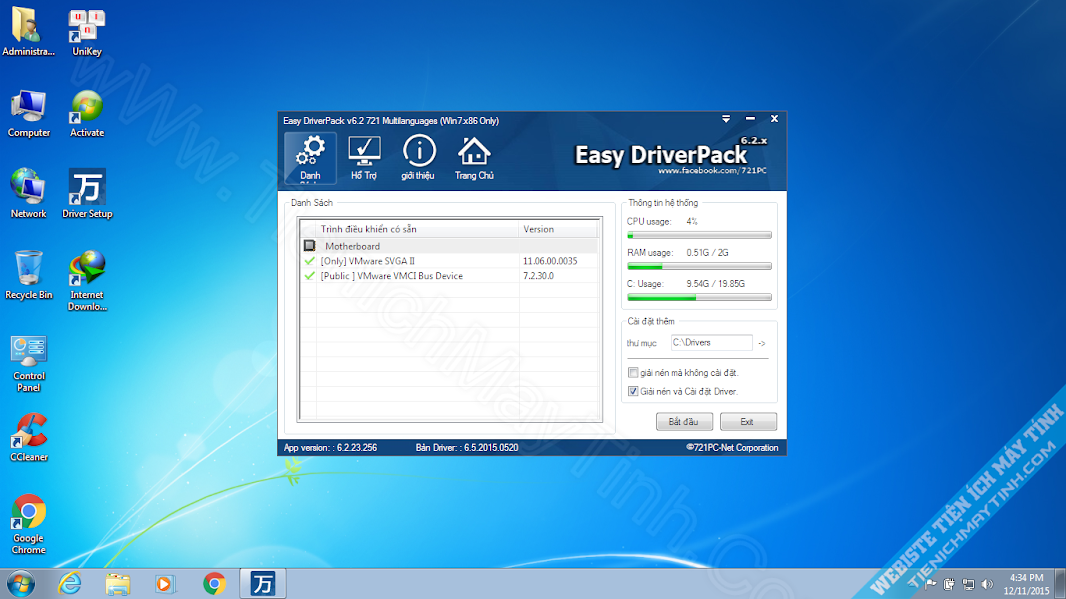Minimize the Easy DriverPack window
The image size is (1066, 599).
pos(750,119)
